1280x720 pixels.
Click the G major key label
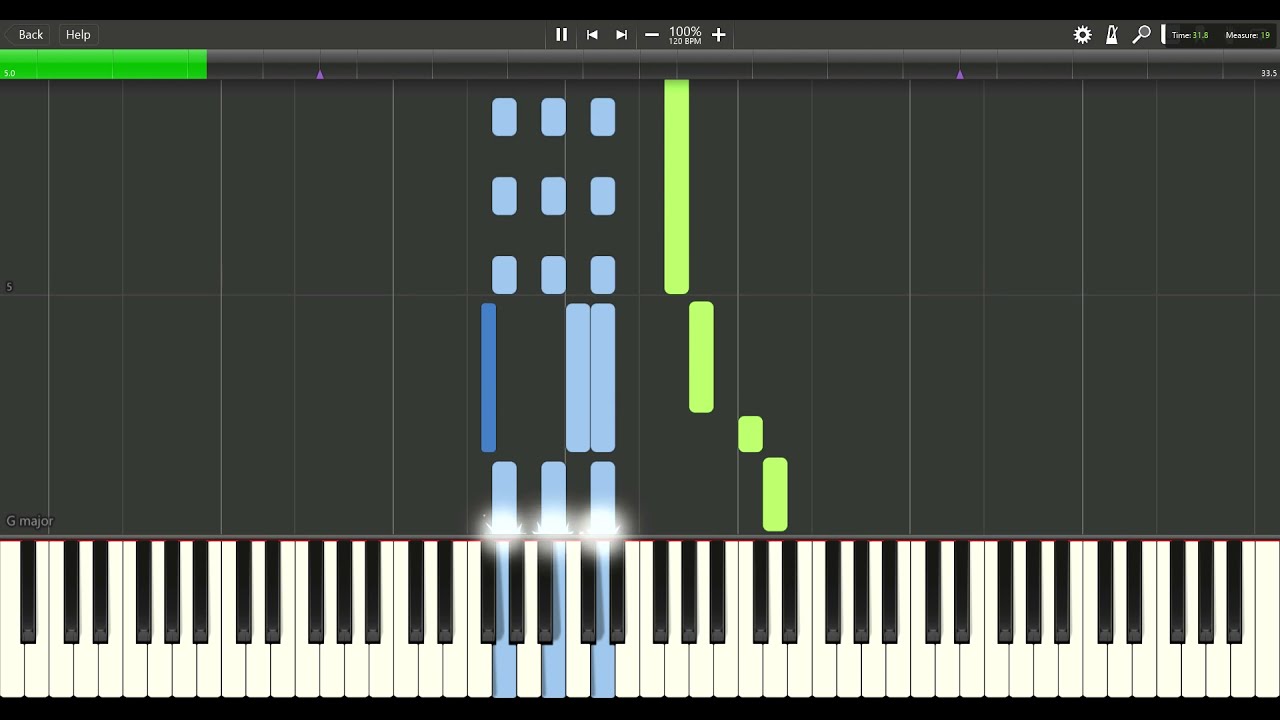(x=30, y=521)
